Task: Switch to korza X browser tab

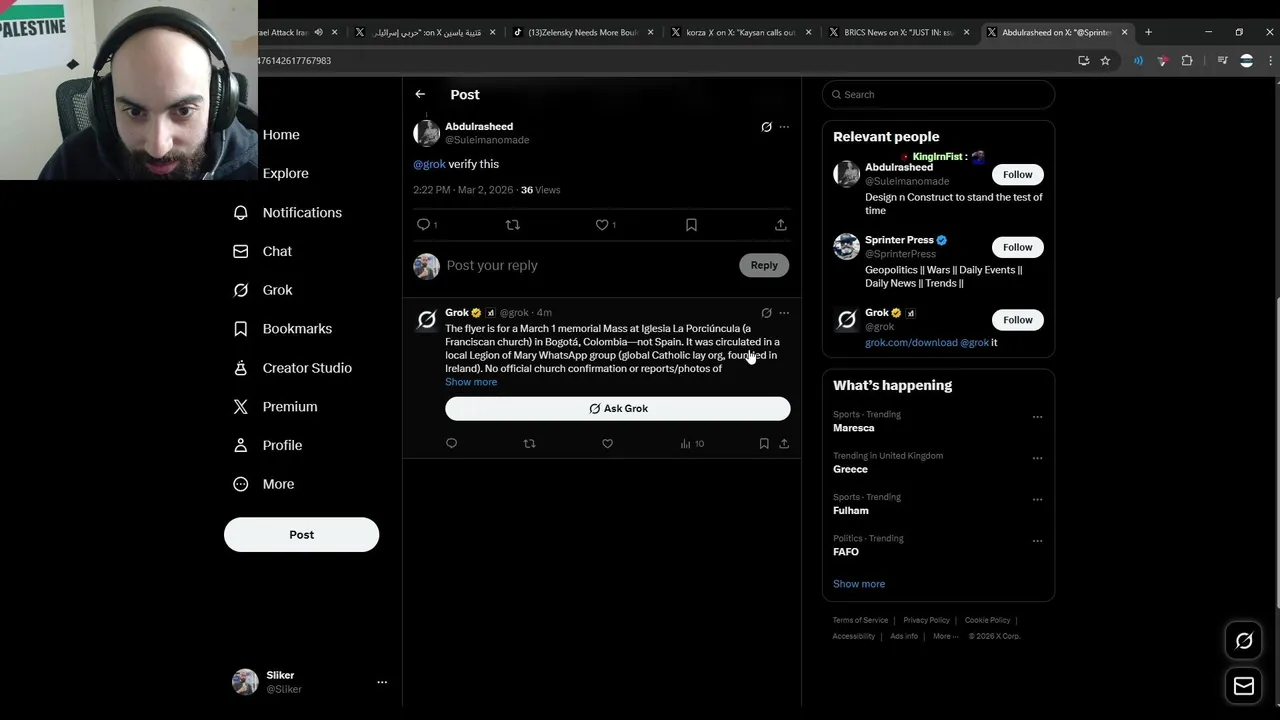Action: pyautogui.click(x=741, y=32)
